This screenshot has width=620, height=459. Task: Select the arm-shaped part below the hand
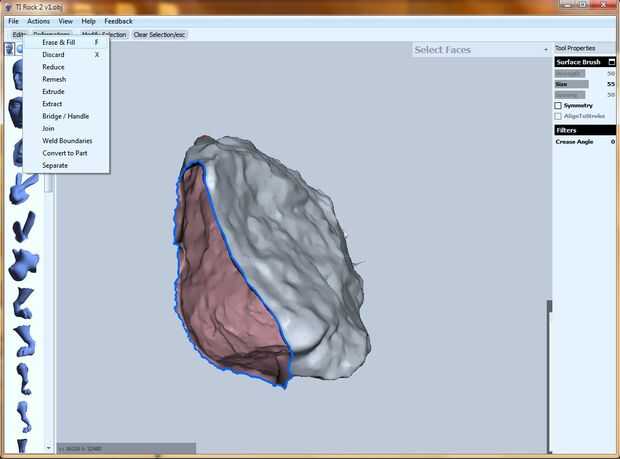tap(22, 226)
